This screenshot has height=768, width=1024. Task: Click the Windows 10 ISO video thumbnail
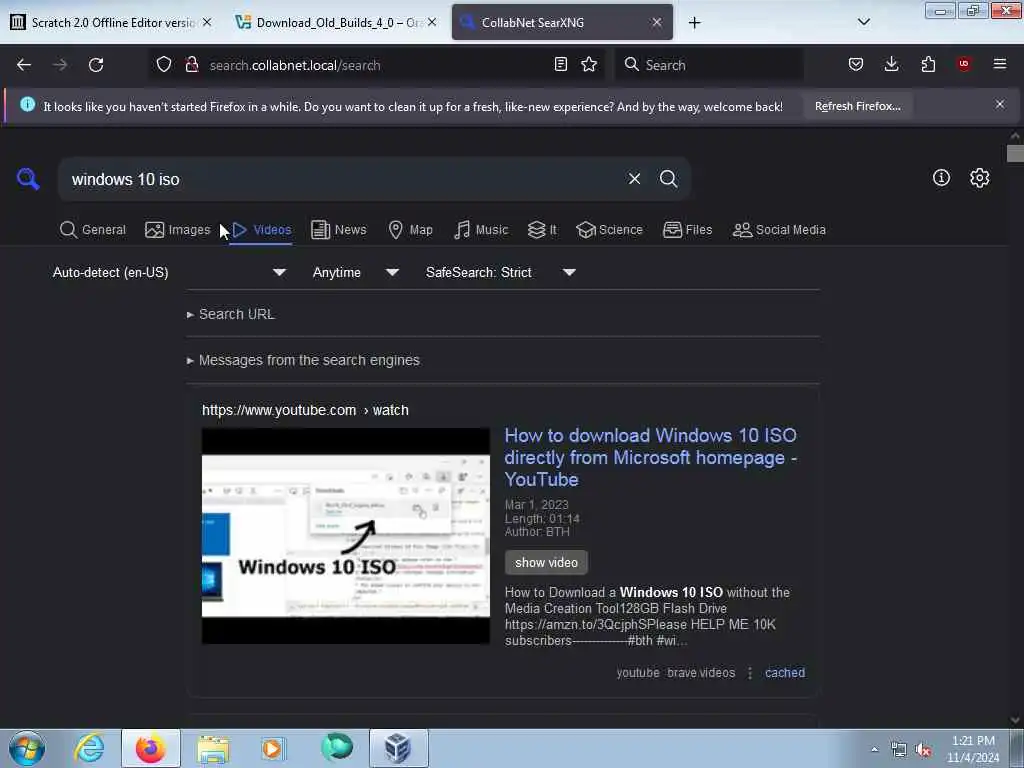[345, 536]
